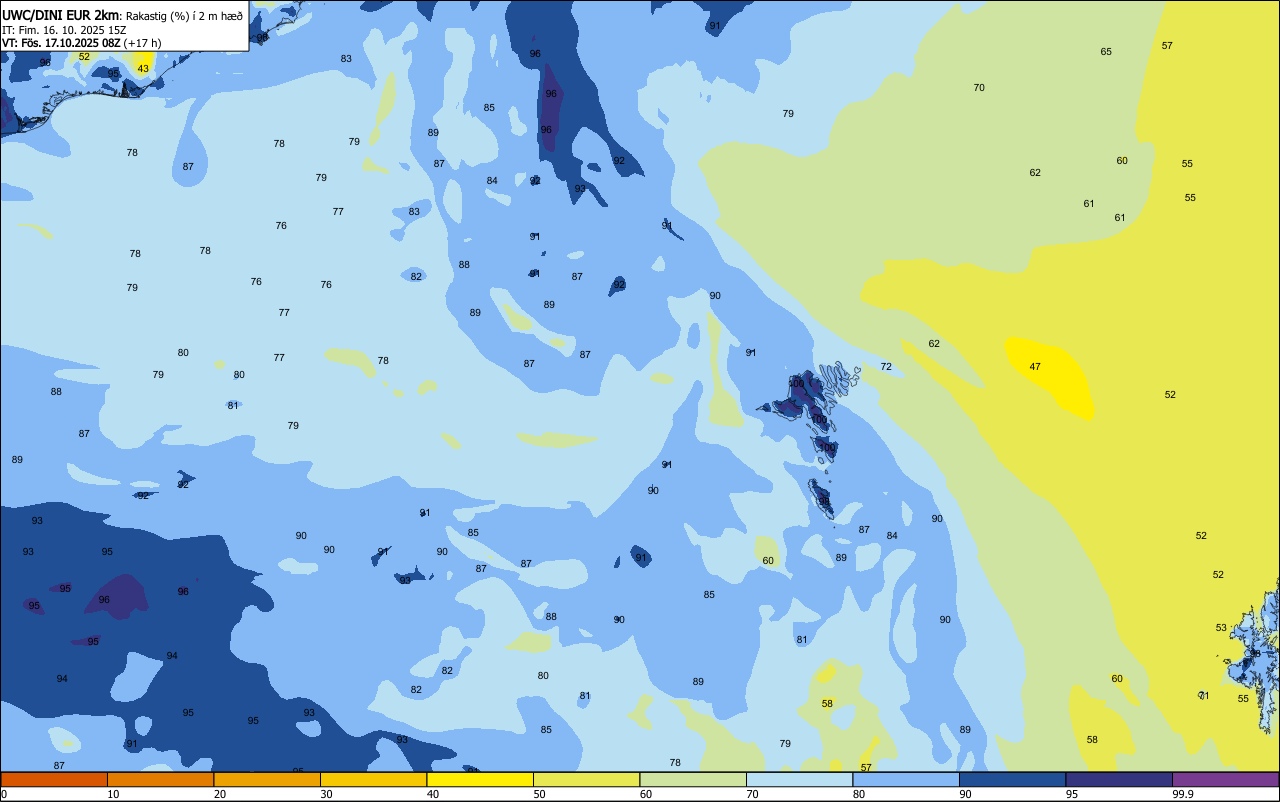Click the map value "71" near right edge
The height and width of the screenshot is (802, 1280).
coord(1204,696)
